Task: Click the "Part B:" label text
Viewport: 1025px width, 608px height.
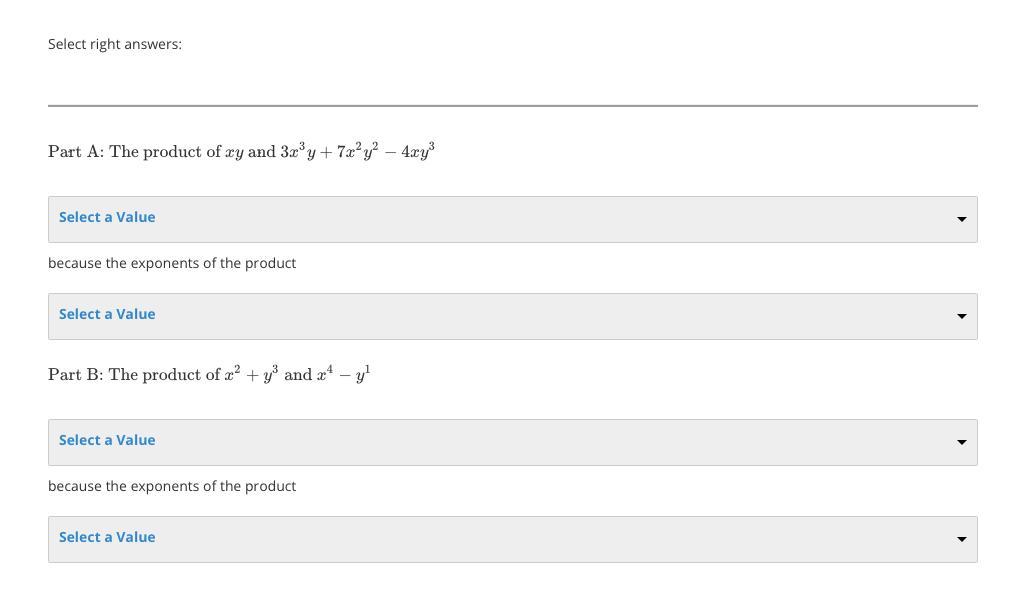Action: [x=75, y=375]
